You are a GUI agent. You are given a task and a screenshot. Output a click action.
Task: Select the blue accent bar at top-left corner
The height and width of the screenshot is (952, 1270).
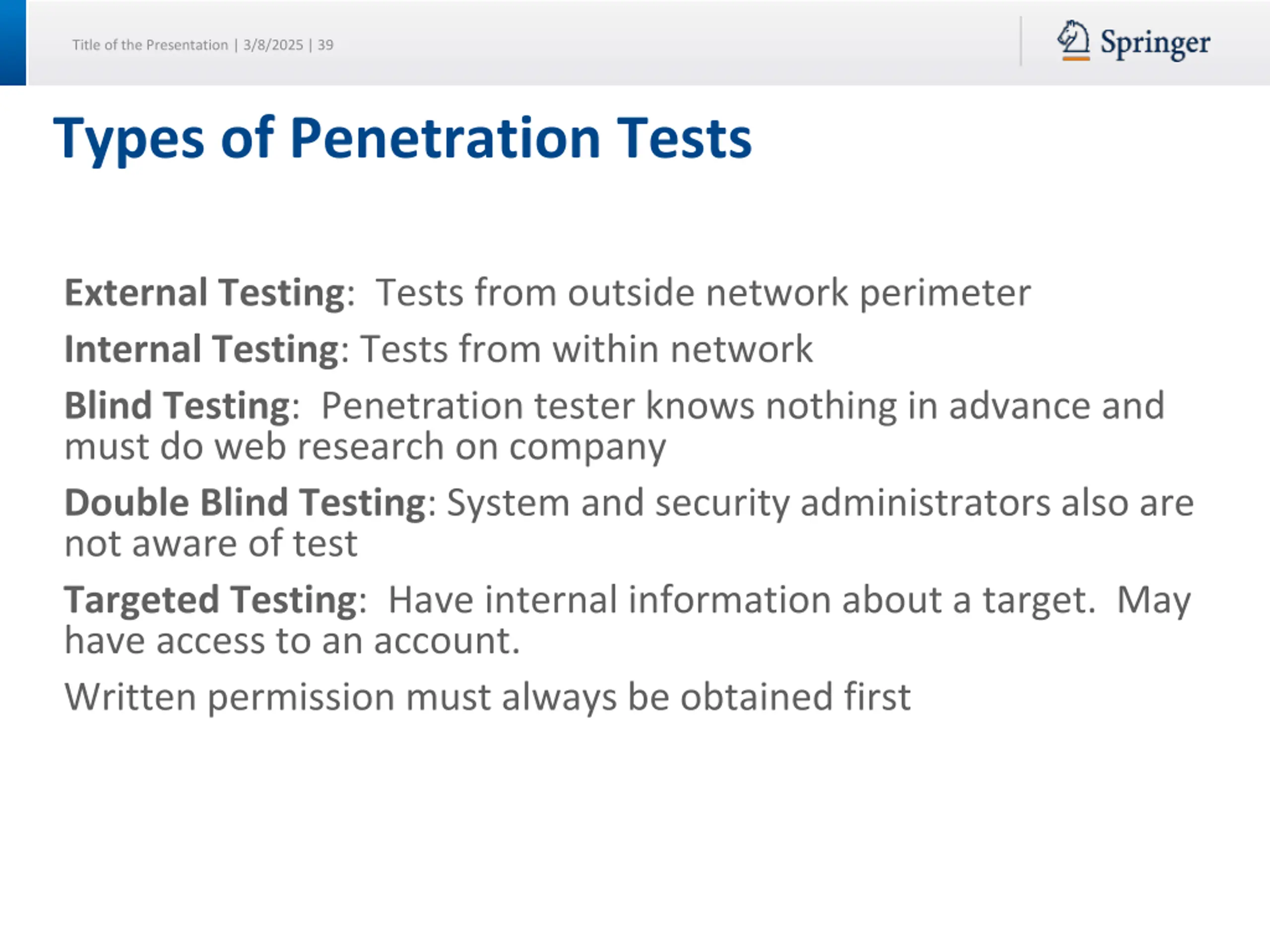pyautogui.click(x=12, y=43)
